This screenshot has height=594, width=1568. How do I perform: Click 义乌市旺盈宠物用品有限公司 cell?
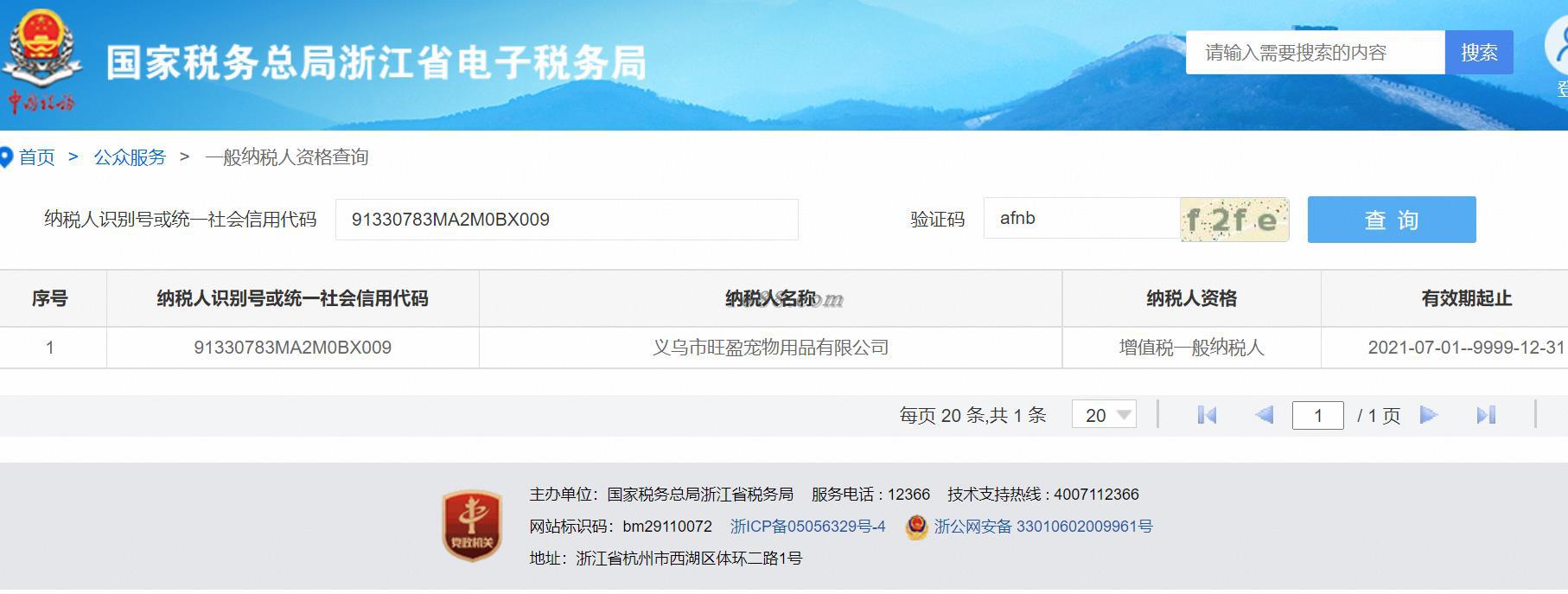771,348
